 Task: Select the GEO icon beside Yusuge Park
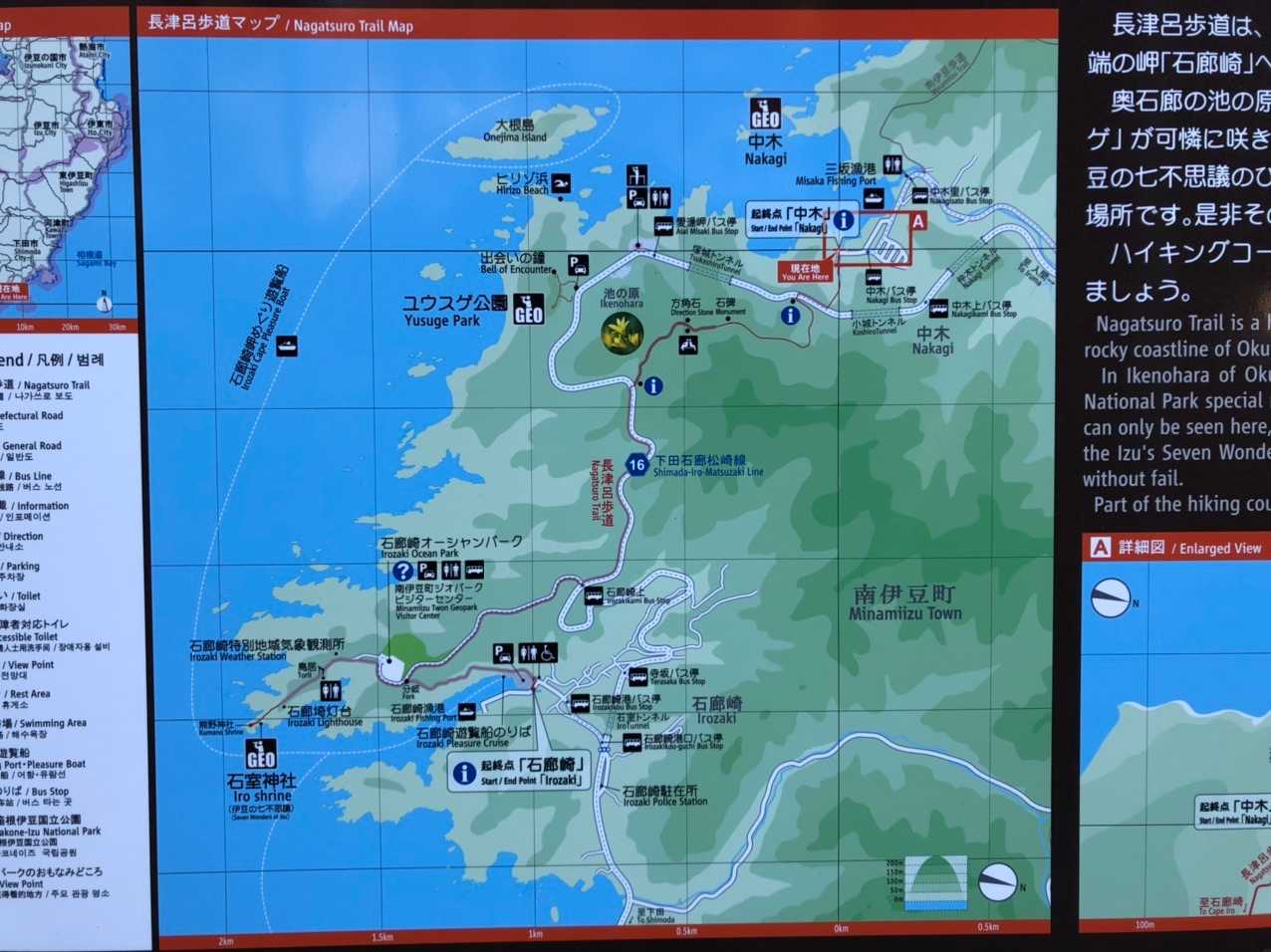click(528, 310)
